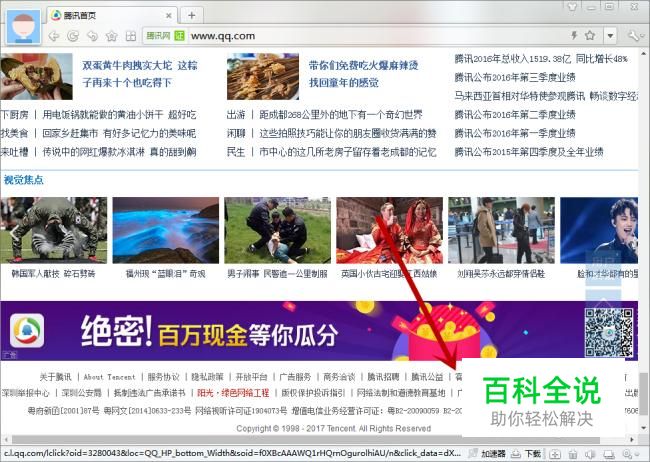This screenshot has width=650, height=462.
Task: Open 阳光·绿色网络工程 footer link
Action: [233, 393]
